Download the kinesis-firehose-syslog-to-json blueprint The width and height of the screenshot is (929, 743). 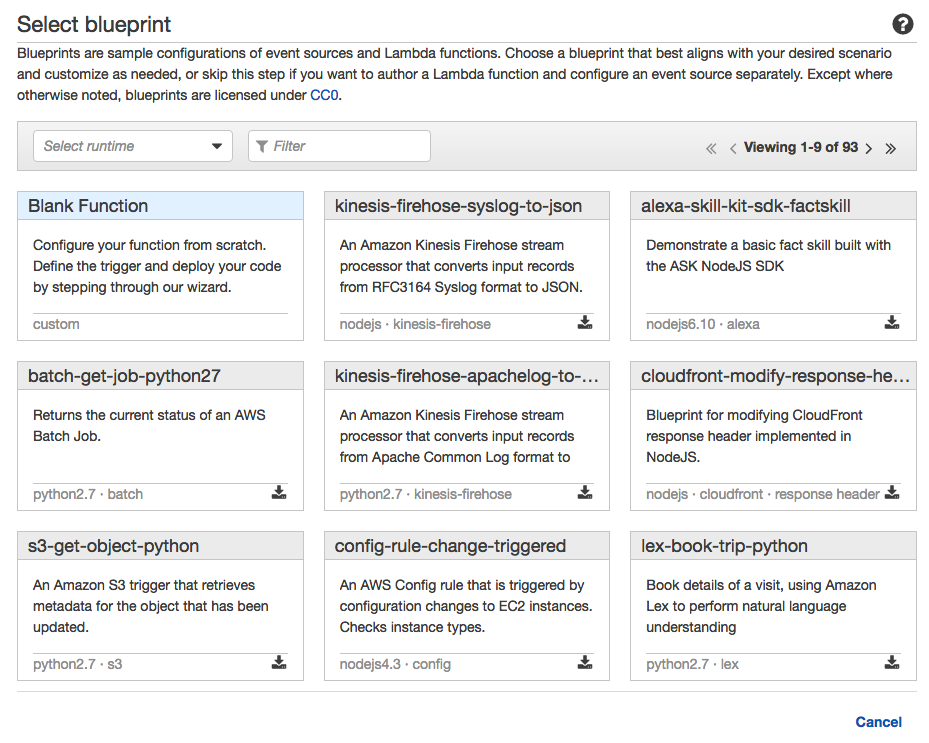point(585,322)
